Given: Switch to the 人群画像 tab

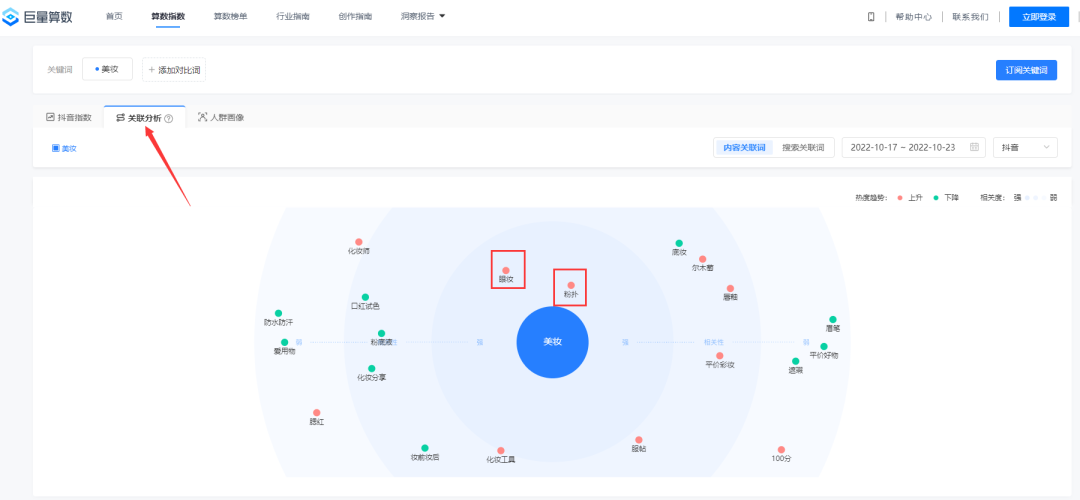Looking at the screenshot, I should point(221,117).
